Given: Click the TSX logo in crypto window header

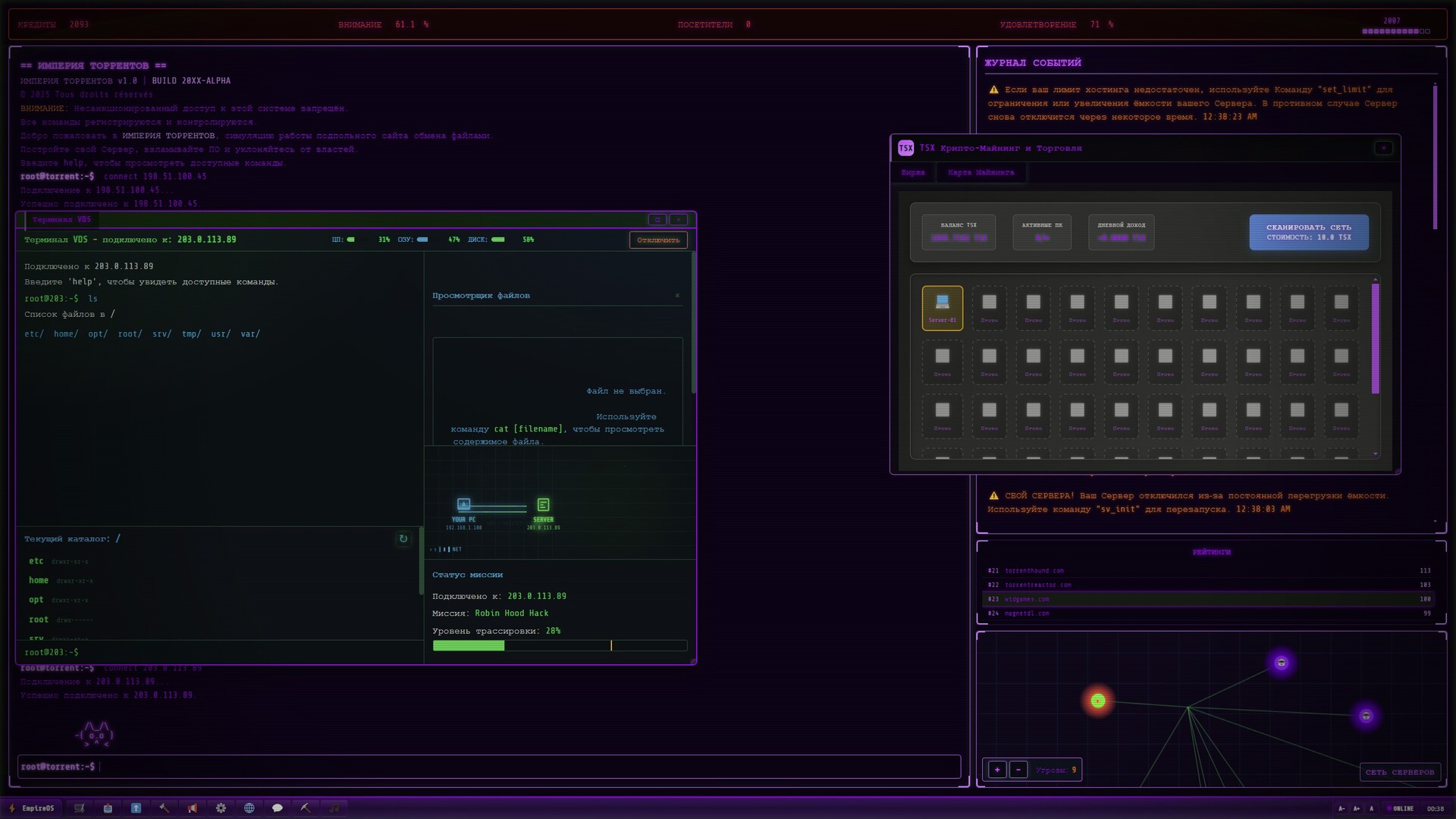Looking at the screenshot, I should point(905,148).
